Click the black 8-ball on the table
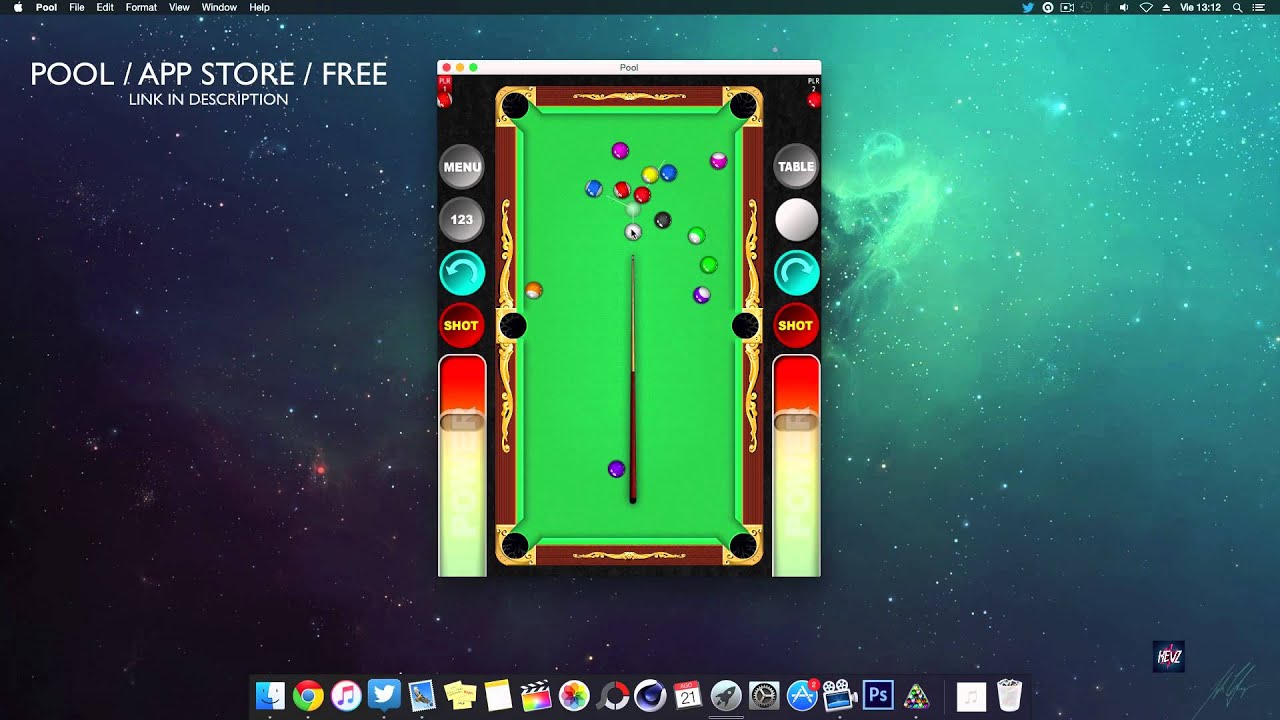 (x=662, y=220)
